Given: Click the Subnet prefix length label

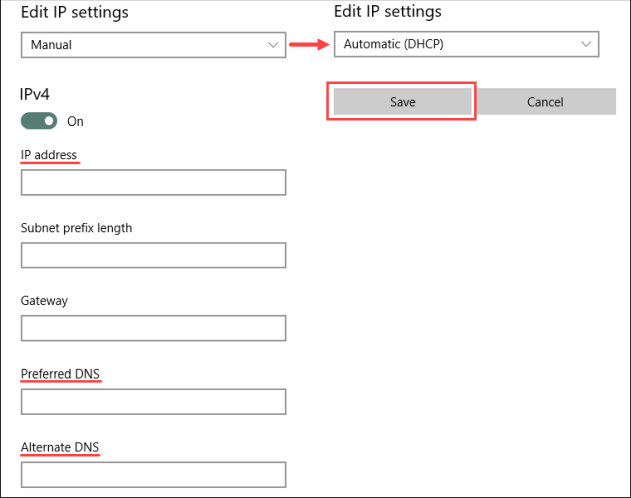Looking at the screenshot, I should (76, 228).
